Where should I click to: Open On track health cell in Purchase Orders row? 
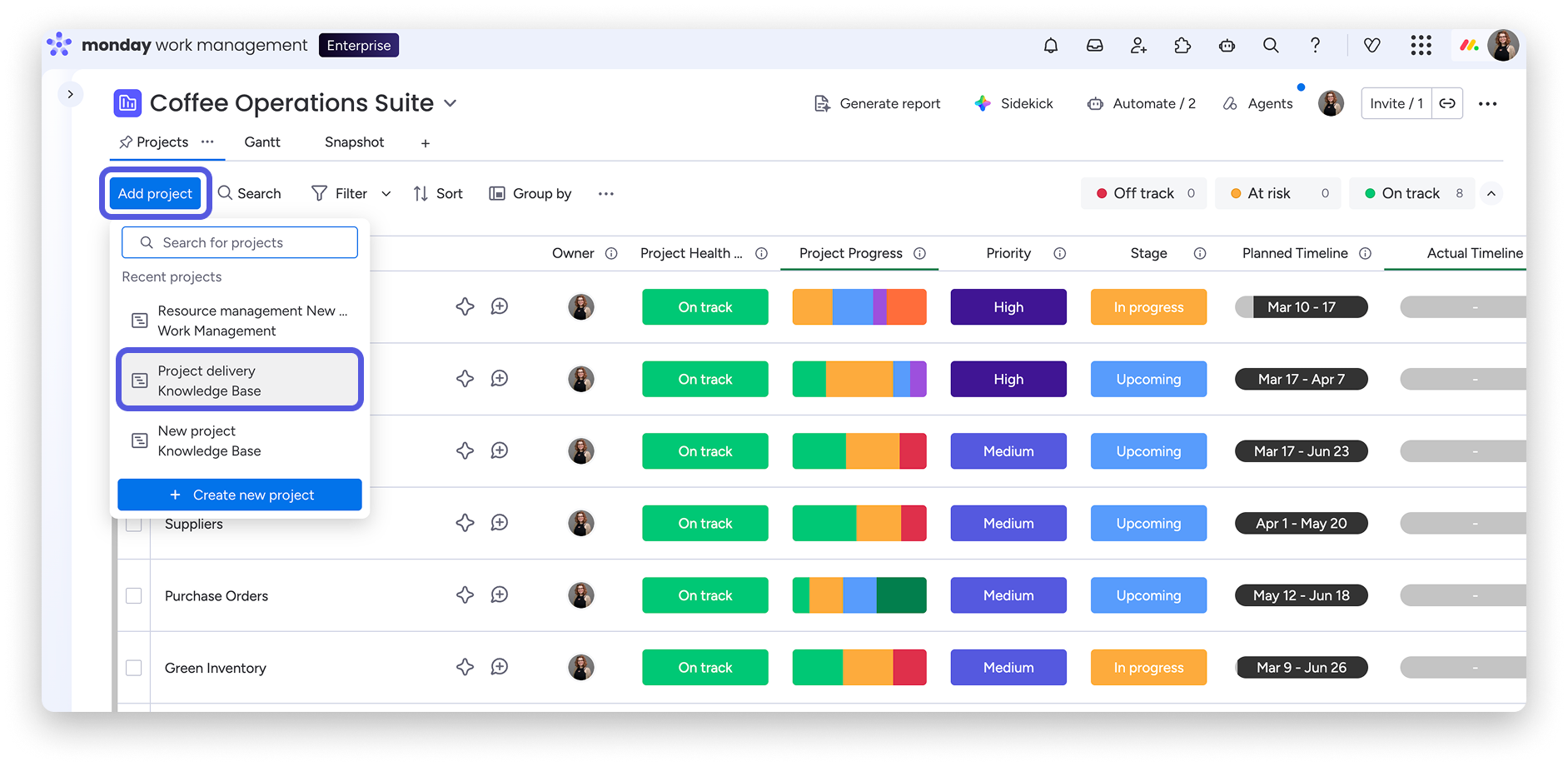pos(705,595)
